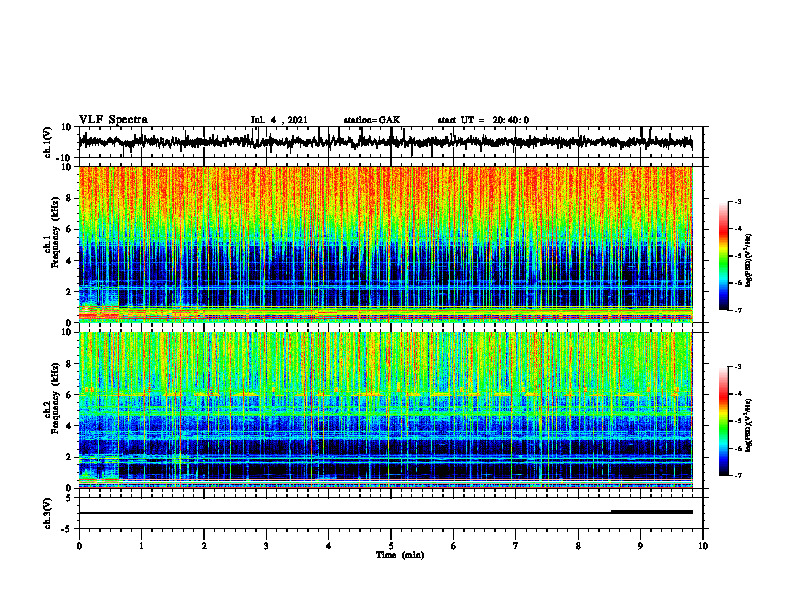
Task: Click the thickened ch.3 trace segment near minute 9
Action: pos(652,512)
